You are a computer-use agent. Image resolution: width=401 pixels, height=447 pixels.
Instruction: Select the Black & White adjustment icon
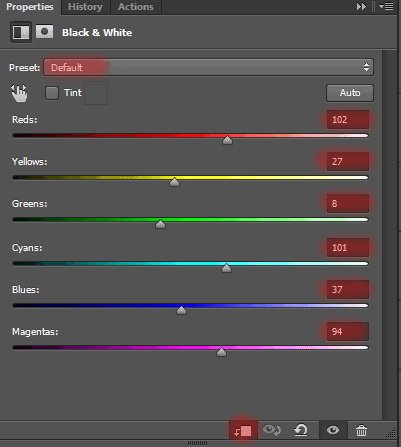coord(21,32)
